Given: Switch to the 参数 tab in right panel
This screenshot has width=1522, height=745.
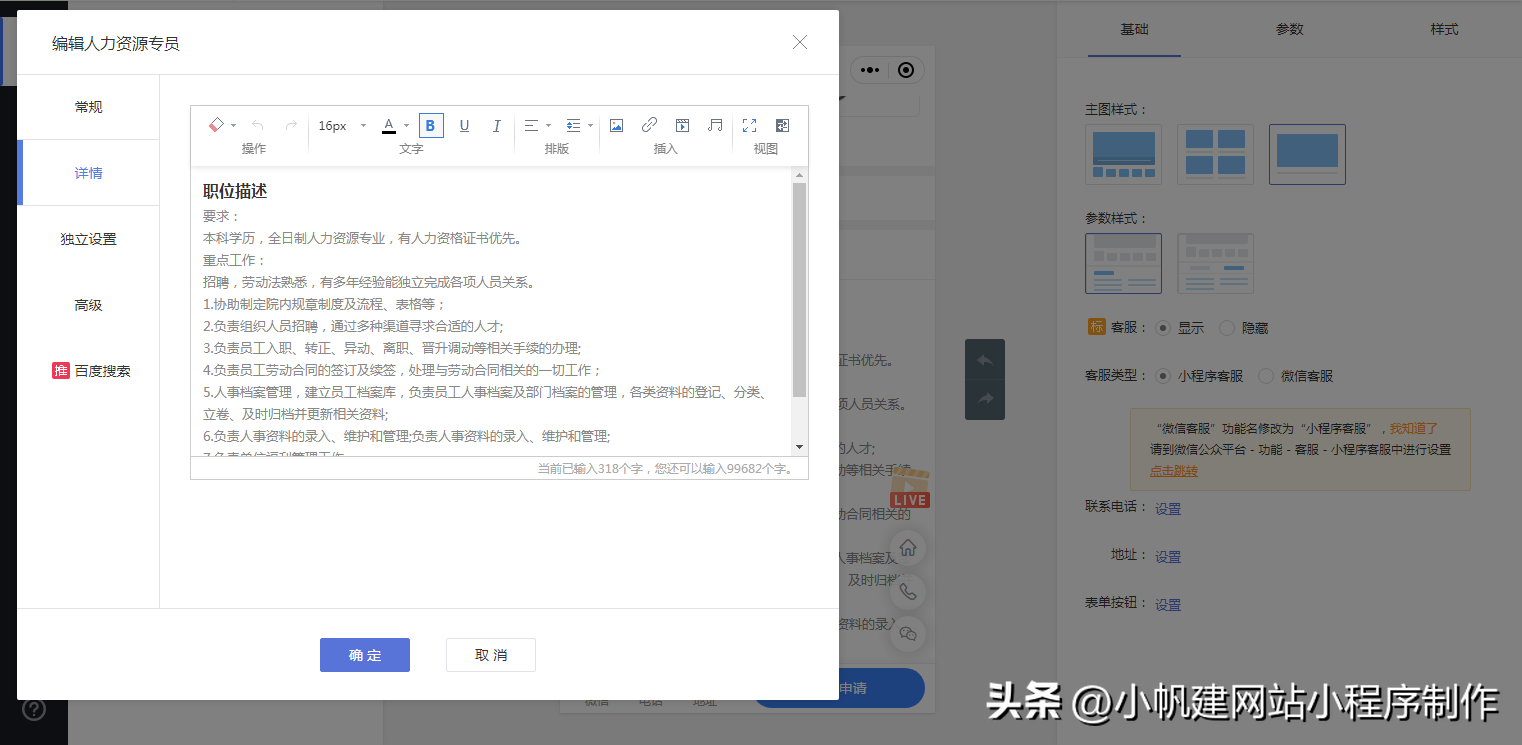Looking at the screenshot, I should 1290,29.
